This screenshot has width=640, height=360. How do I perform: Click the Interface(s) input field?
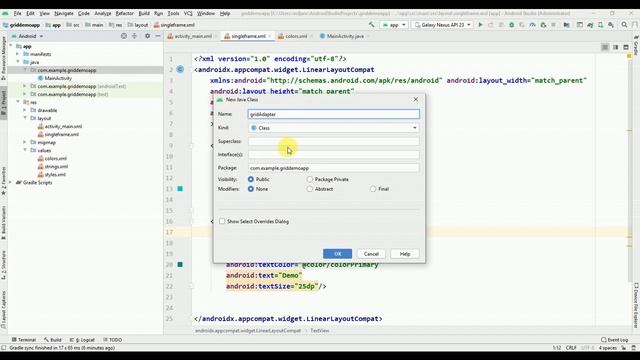point(333,155)
